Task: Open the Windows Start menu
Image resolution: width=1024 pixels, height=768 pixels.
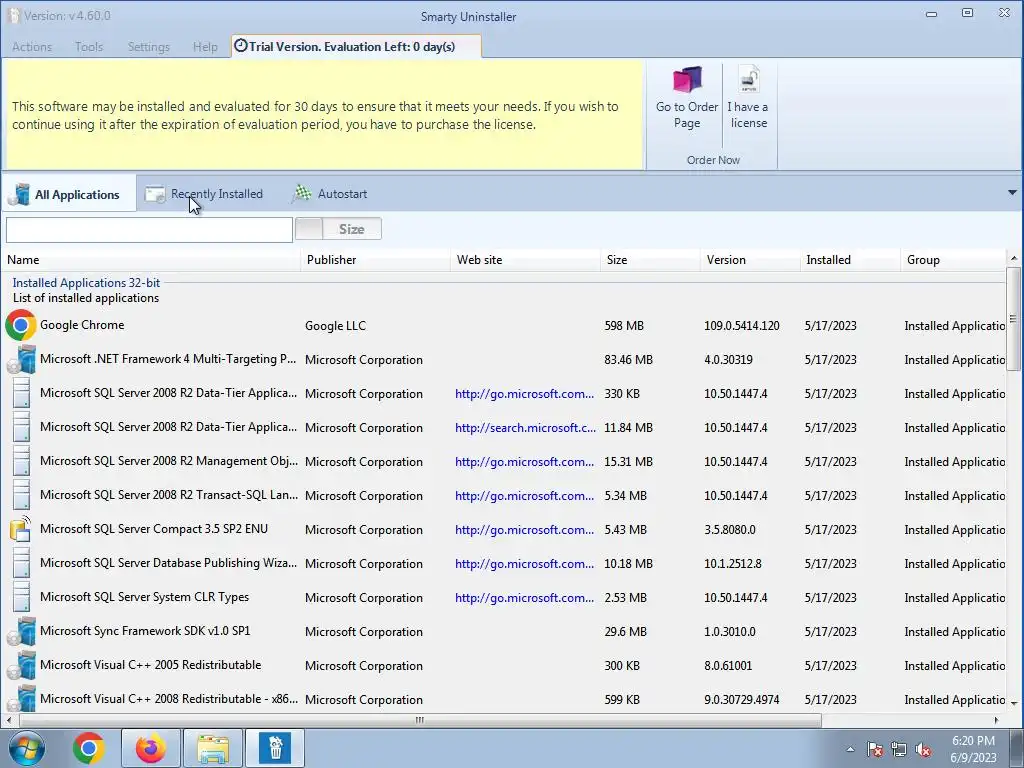Action: tap(26, 748)
